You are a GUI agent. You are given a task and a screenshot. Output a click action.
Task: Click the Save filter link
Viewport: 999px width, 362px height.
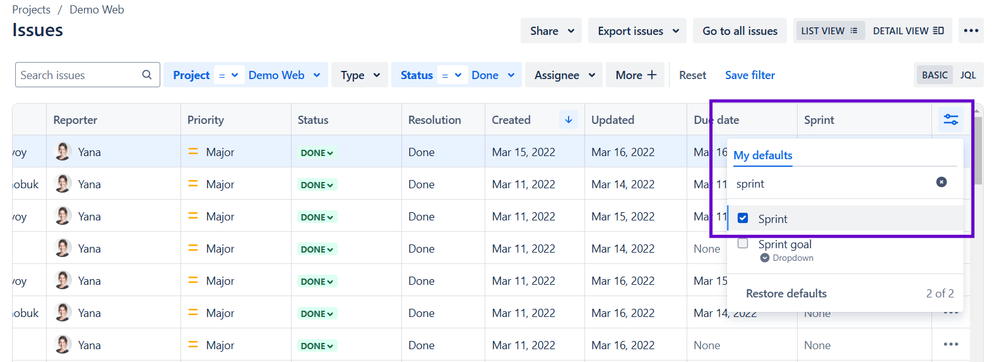pyautogui.click(x=750, y=75)
